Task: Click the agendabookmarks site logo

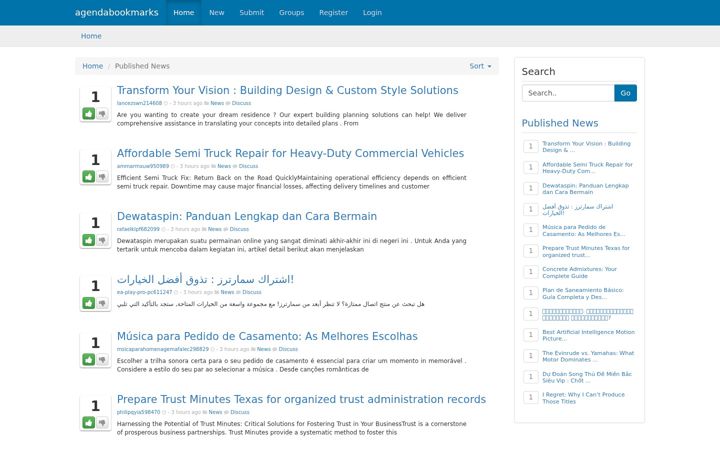Action: click(x=117, y=12)
